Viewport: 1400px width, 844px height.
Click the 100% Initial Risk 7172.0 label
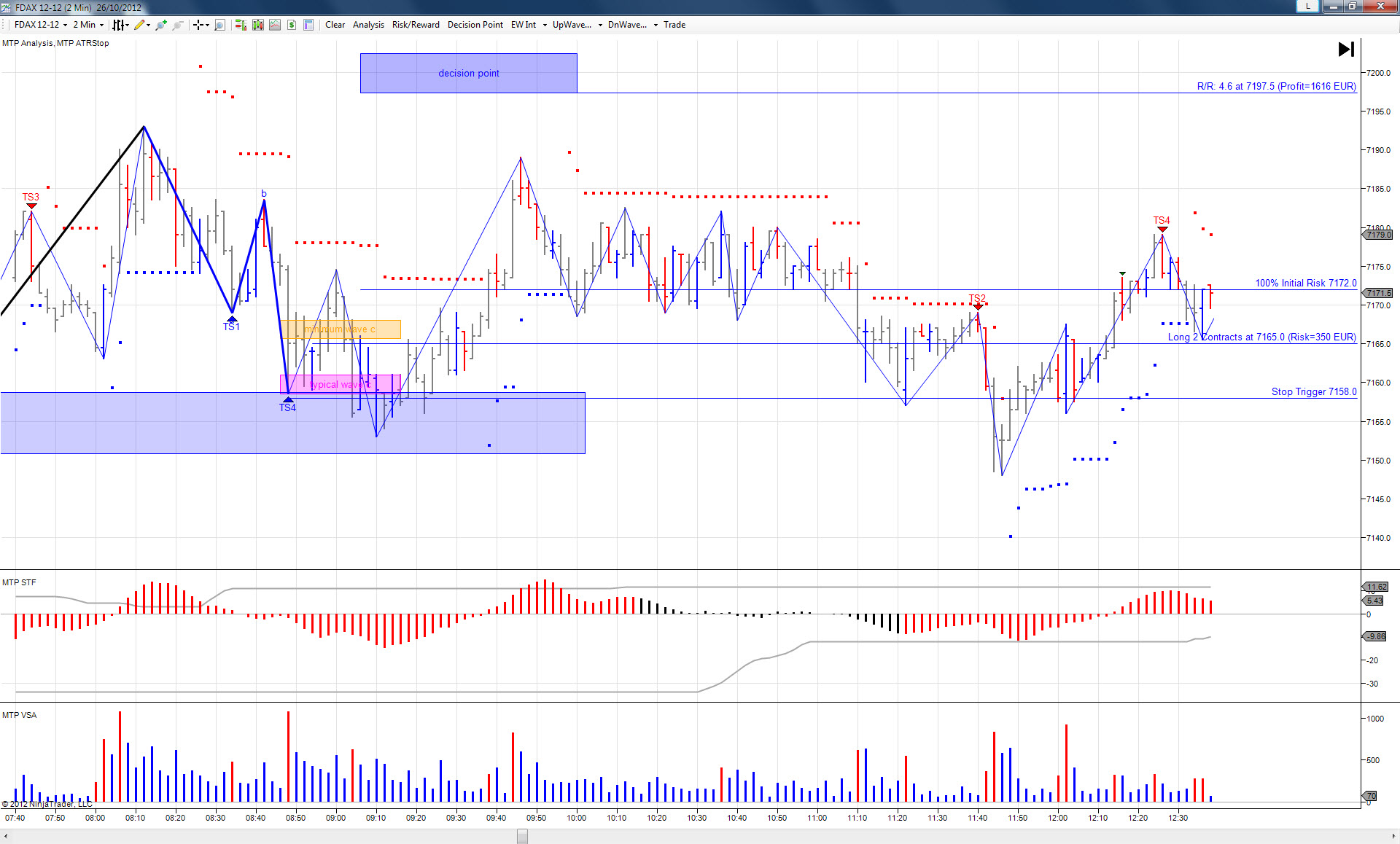(x=1306, y=283)
